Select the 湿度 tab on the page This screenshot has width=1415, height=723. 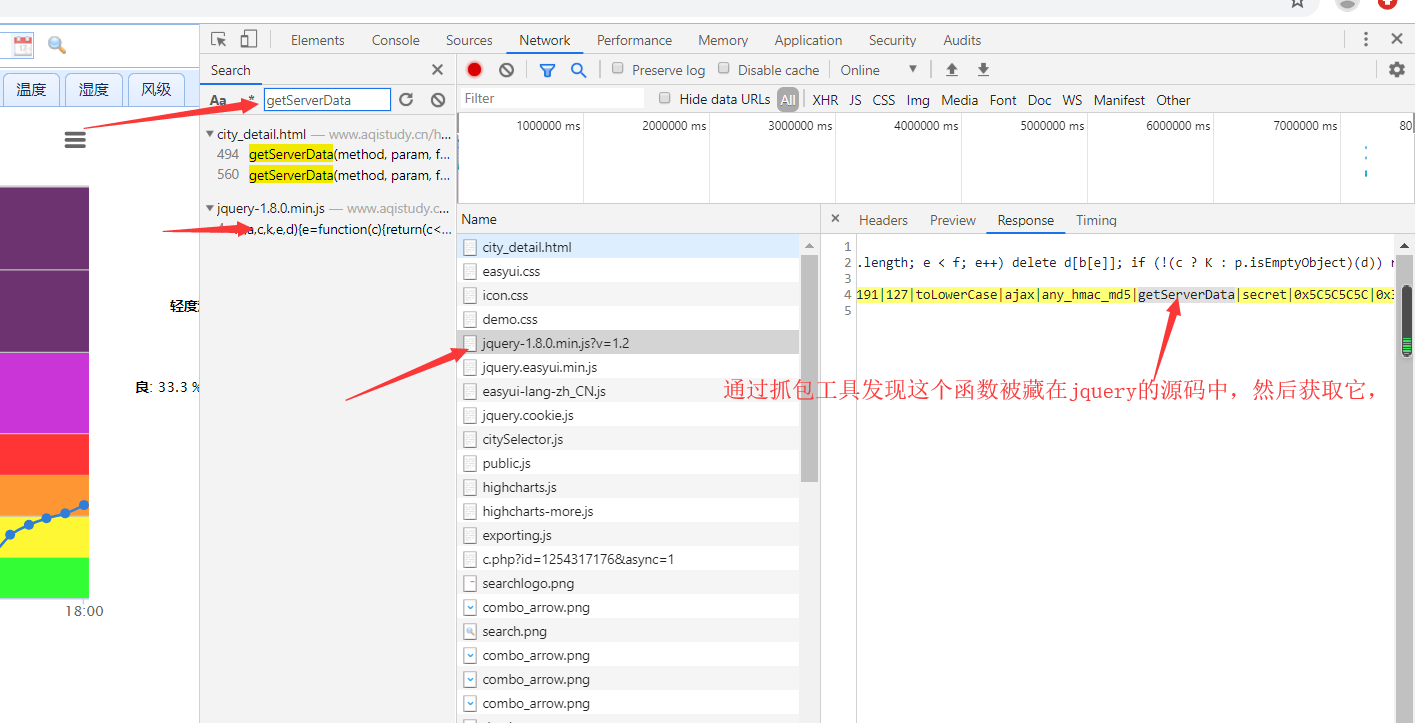pos(94,89)
